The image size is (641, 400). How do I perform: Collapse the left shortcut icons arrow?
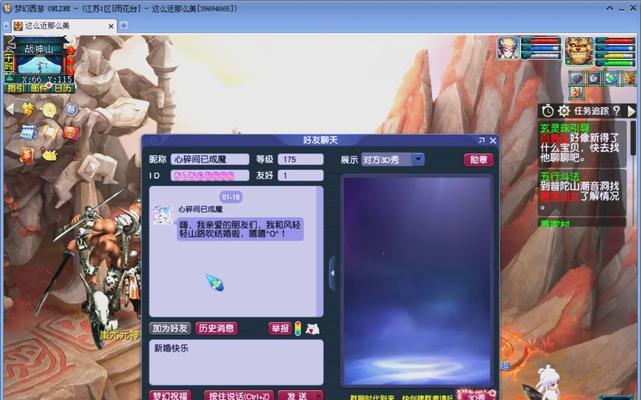[x=10, y=109]
